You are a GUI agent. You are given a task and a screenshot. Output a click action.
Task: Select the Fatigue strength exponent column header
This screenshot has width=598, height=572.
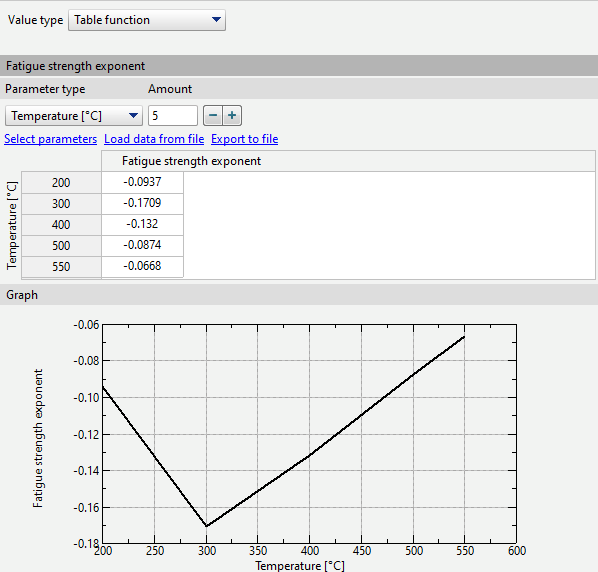click(348, 161)
